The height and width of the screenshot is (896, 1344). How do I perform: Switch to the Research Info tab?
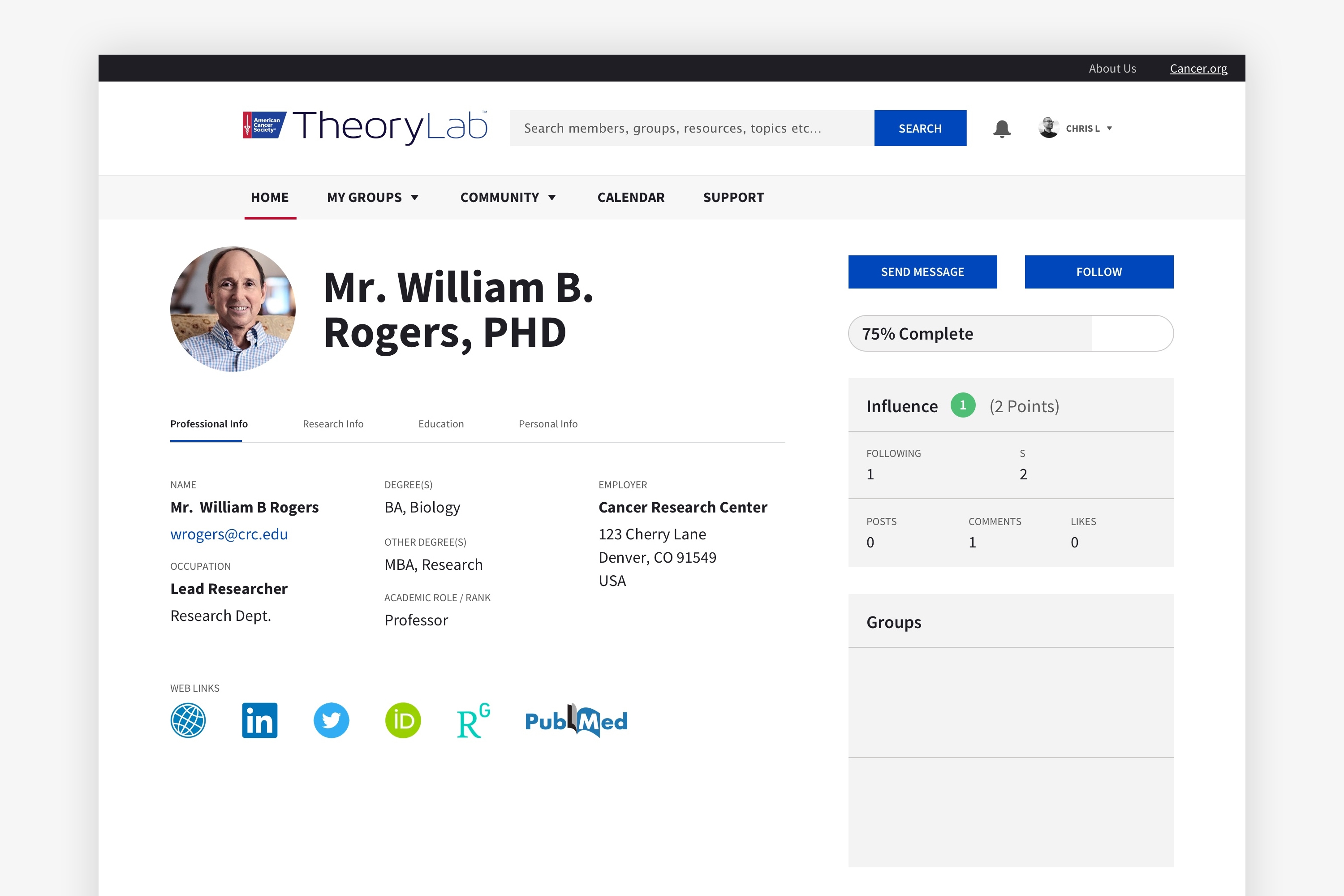(333, 424)
